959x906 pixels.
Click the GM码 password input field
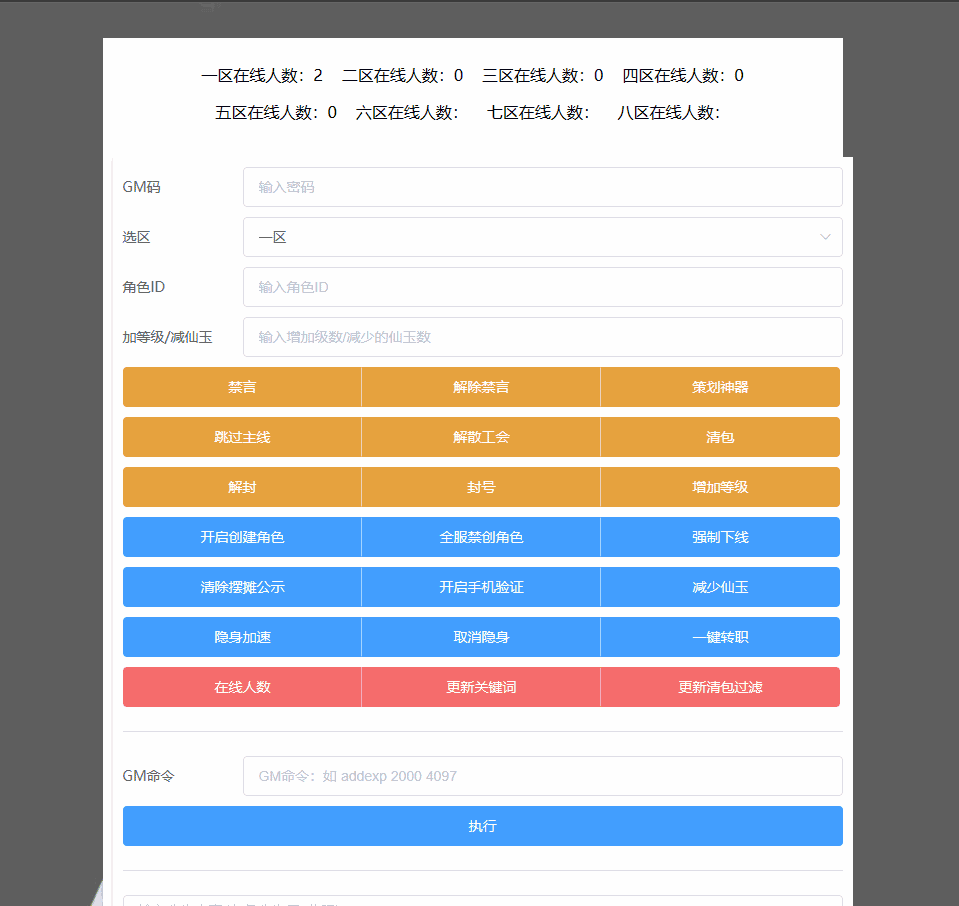point(542,187)
